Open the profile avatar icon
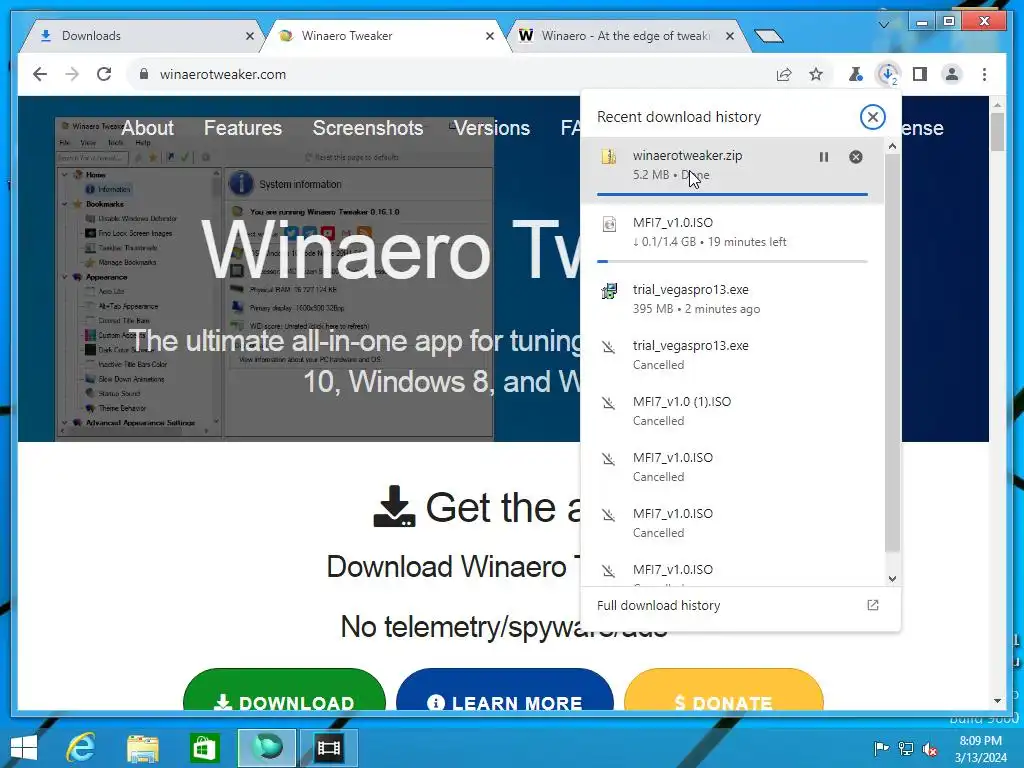Viewport: 1024px width, 768px height. tap(952, 74)
